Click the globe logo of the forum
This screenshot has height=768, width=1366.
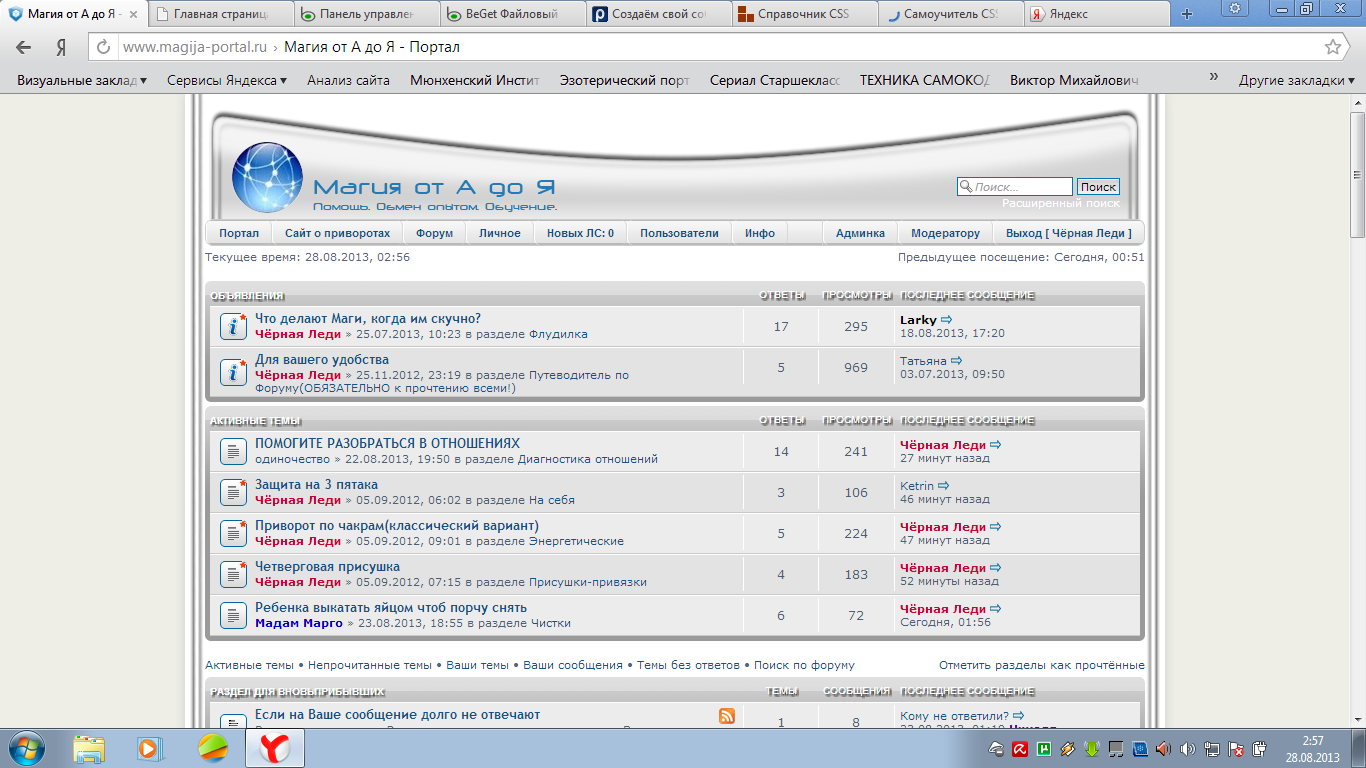(267, 178)
